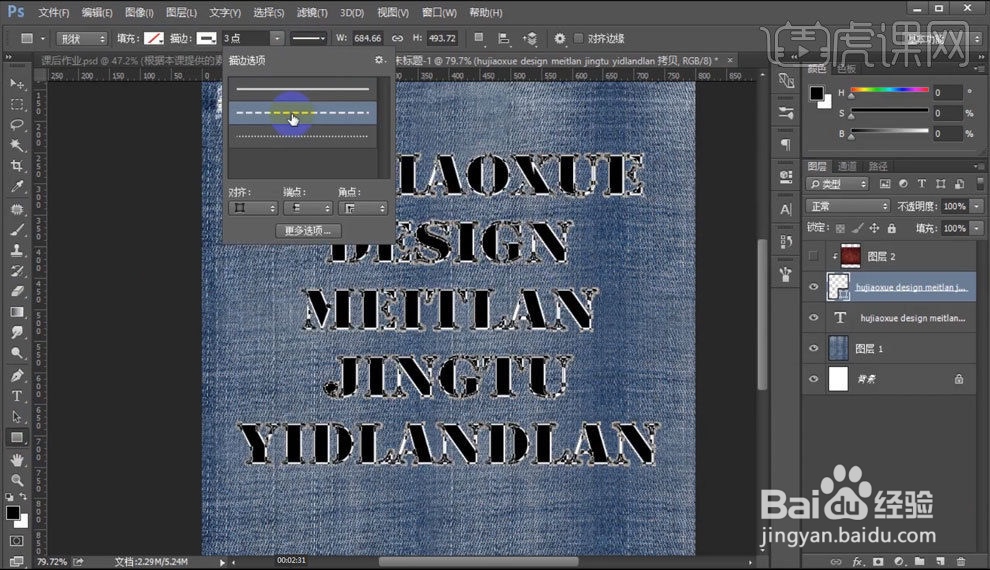Open path alignment icon in options bar
990x570 pixels.
tap(503, 39)
